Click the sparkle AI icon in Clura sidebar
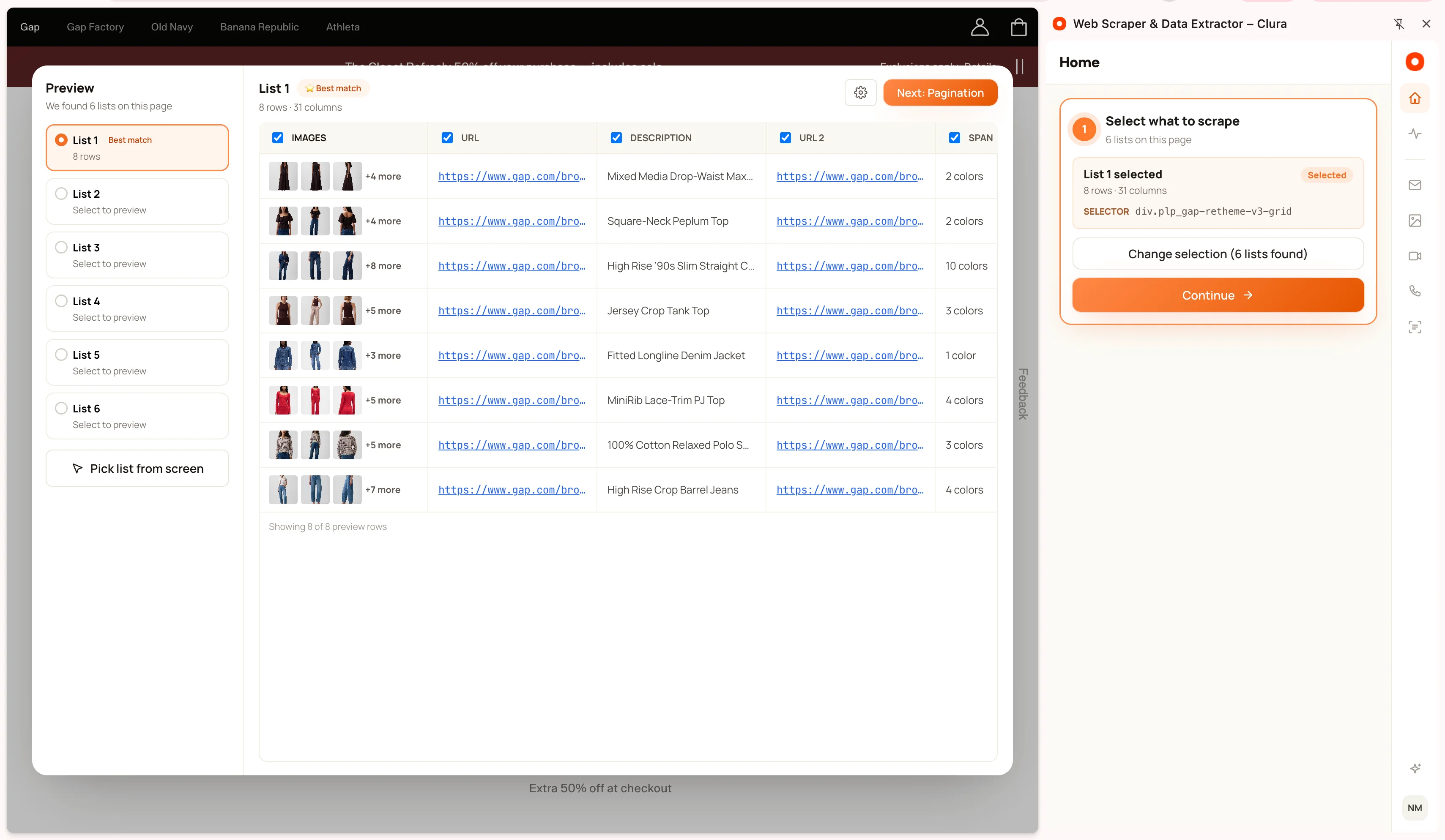Image resolution: width=1445 pixels, height=840 pixels. 1415,768
